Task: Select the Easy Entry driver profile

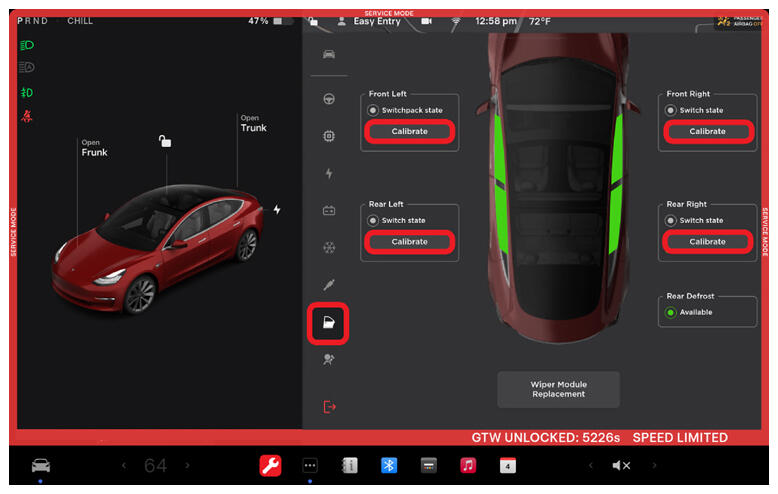Action: pos(377,21)
